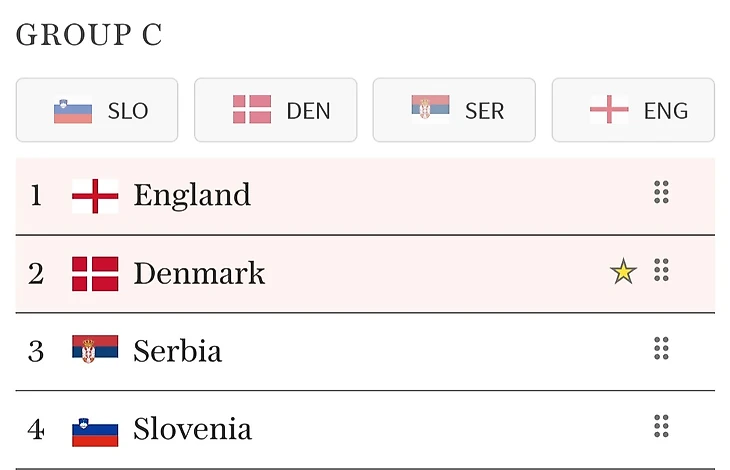This screenshot has height=470, width=730.
Task: Click the Slovenia team name
Action: coord(192,429)
